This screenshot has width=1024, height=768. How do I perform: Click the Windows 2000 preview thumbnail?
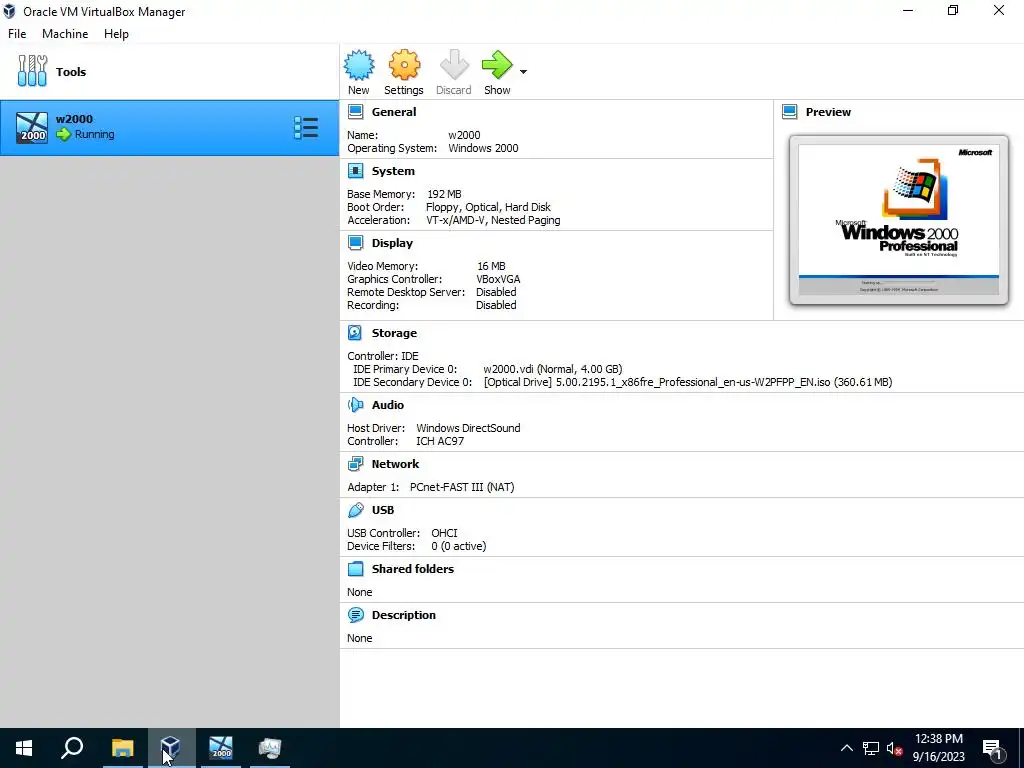[x=899, y=220]
